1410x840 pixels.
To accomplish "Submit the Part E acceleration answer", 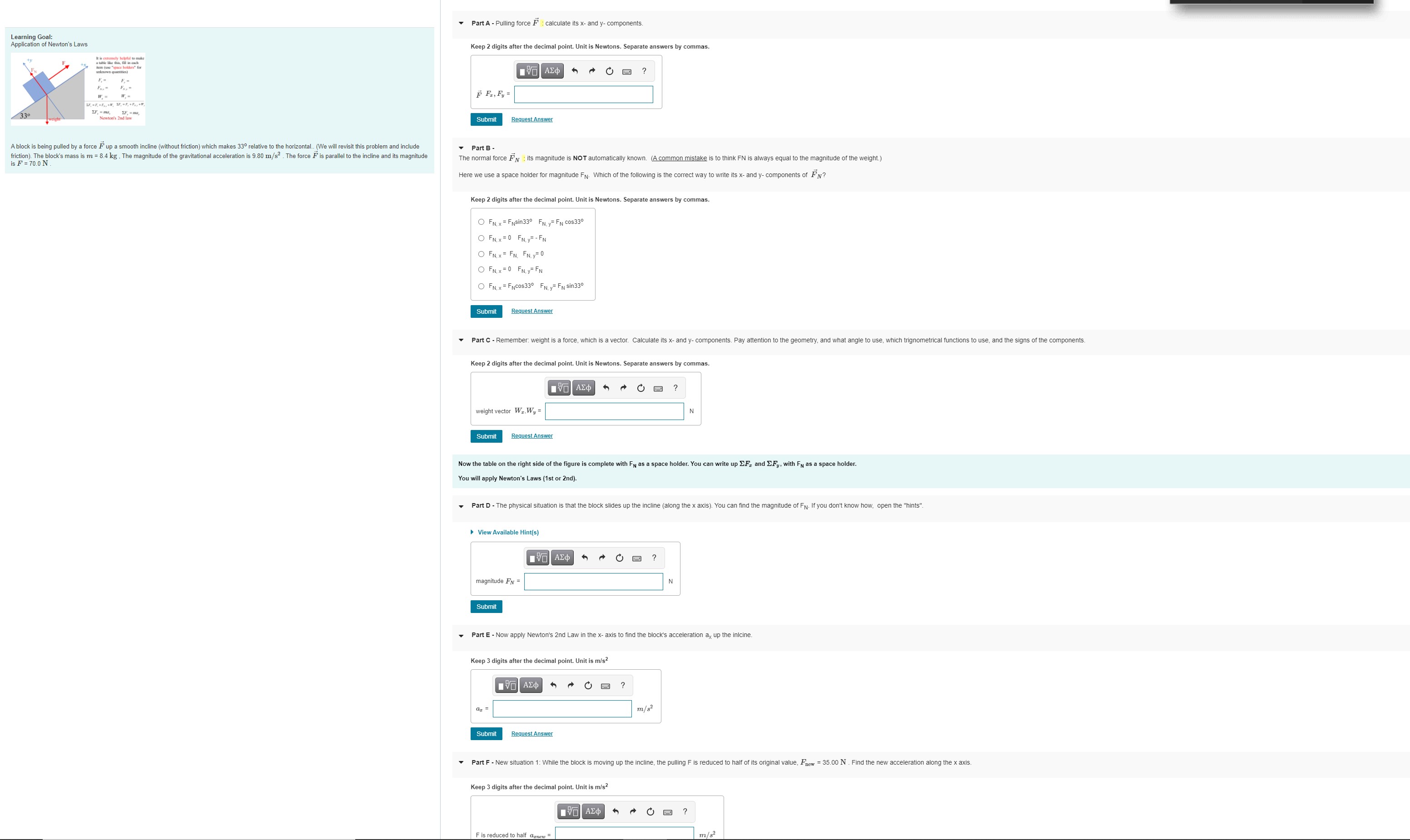I will 486,734.
